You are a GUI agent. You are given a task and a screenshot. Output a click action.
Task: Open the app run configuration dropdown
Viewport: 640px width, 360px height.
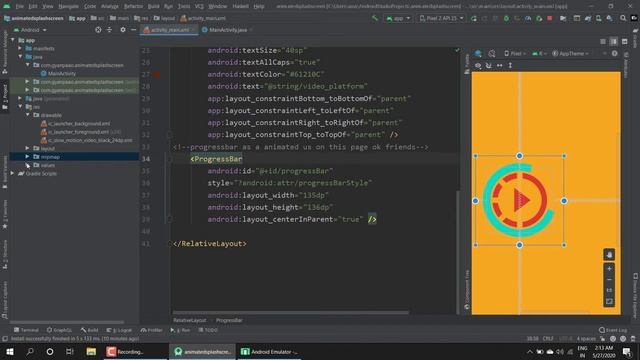[398, 18]
